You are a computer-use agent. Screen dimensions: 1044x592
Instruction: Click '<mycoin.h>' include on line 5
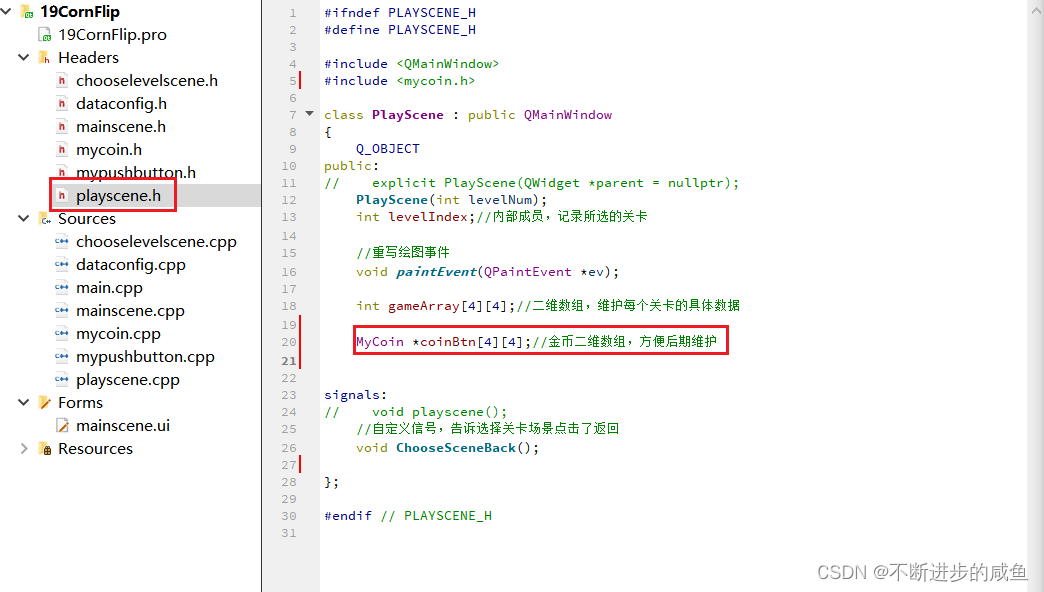coord(435,81)
